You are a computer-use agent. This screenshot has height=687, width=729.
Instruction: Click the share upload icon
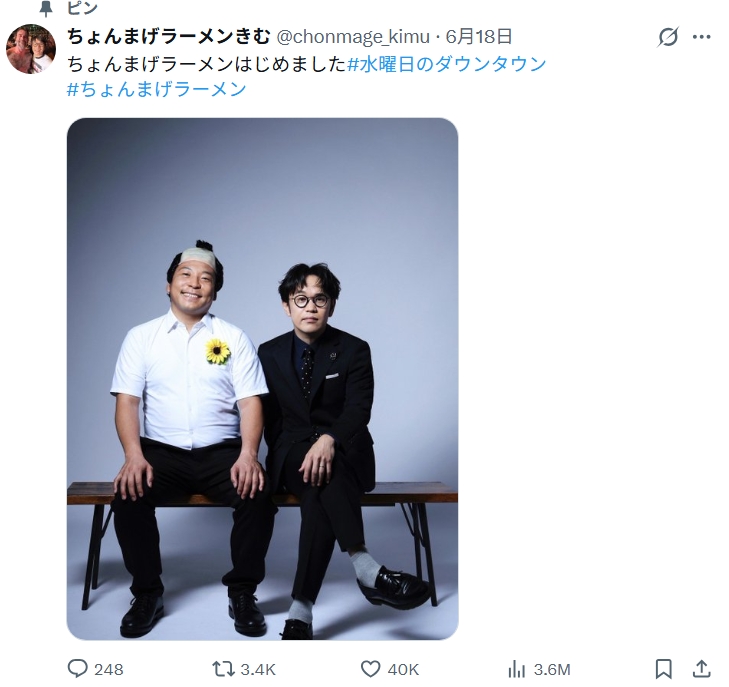[702, 668]
